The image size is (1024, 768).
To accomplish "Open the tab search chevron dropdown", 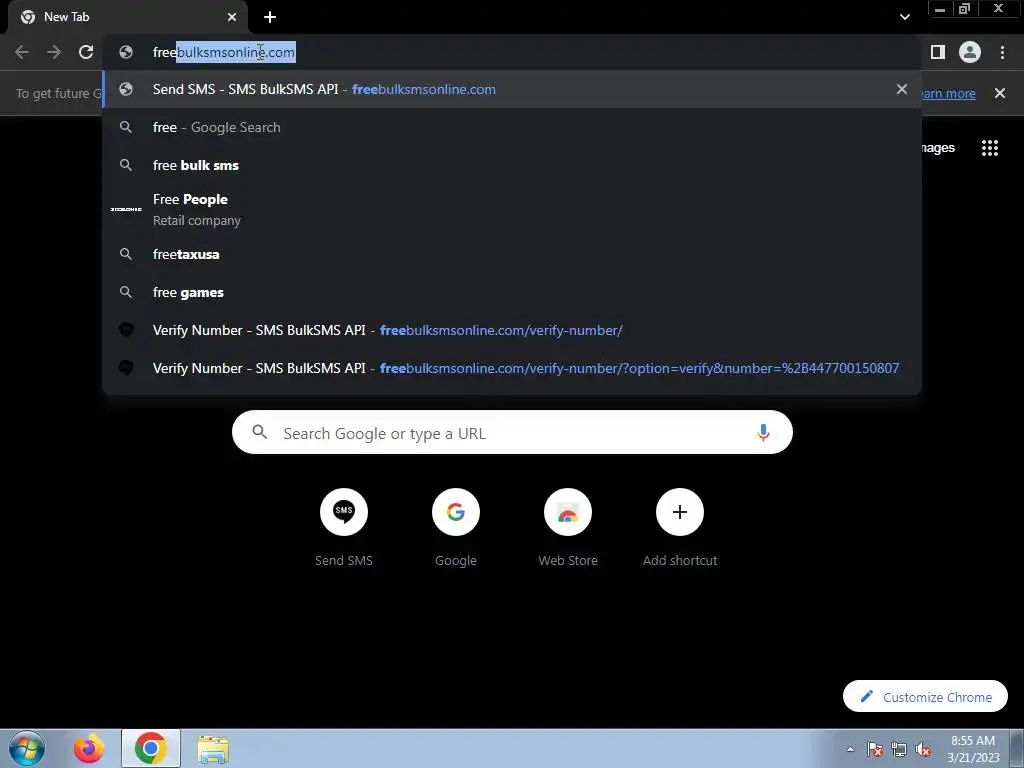I will (x=904, y=17).
